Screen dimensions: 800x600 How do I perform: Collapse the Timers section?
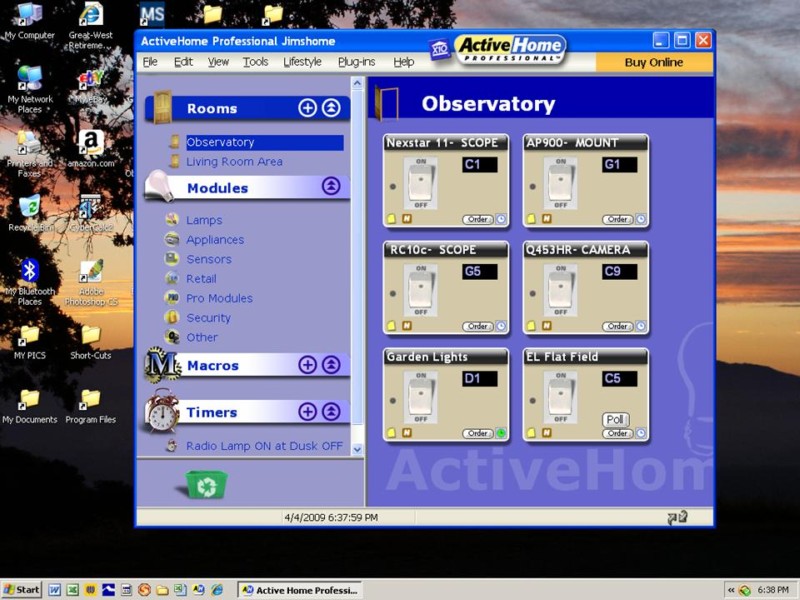331,412
